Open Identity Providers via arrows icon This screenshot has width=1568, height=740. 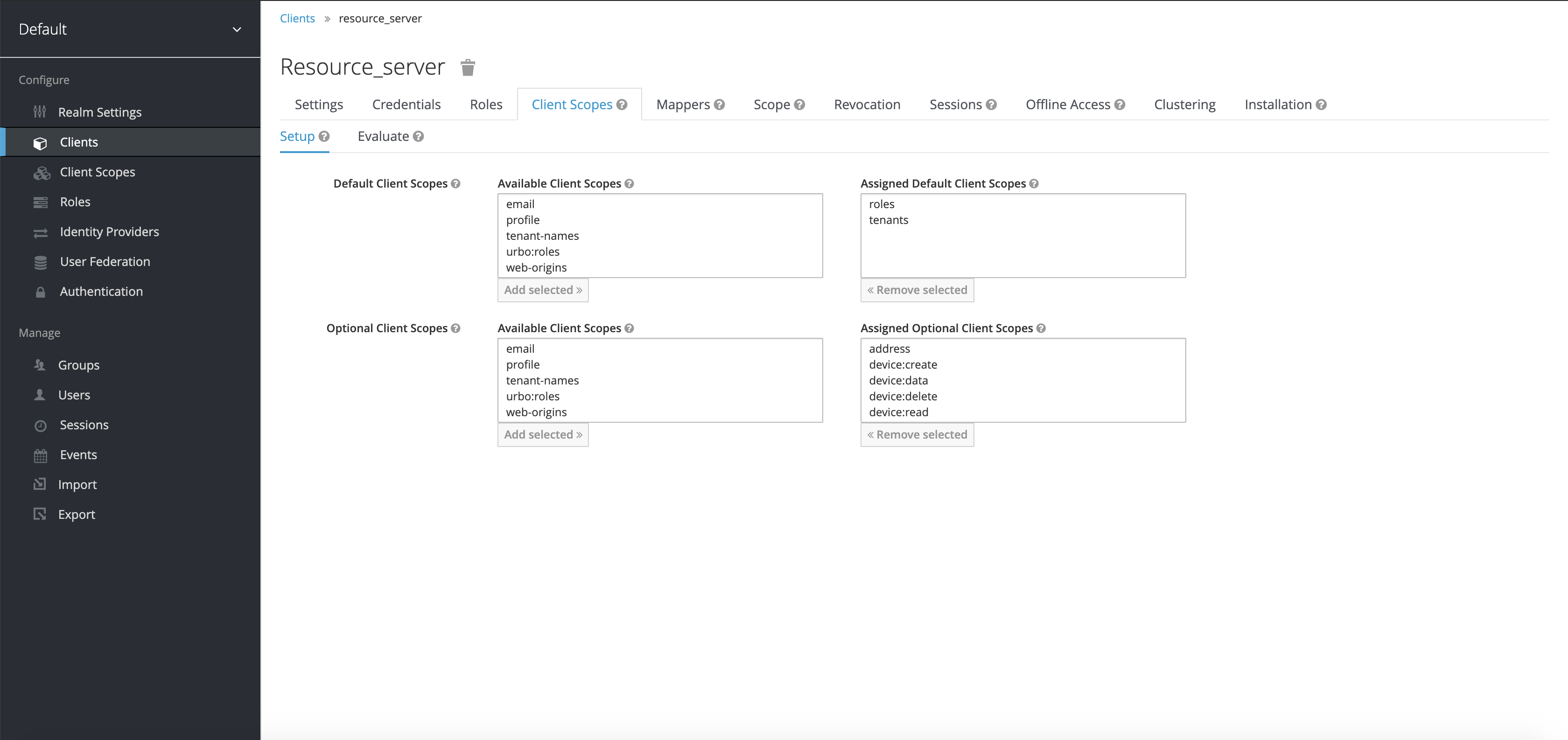coord(41,232)
